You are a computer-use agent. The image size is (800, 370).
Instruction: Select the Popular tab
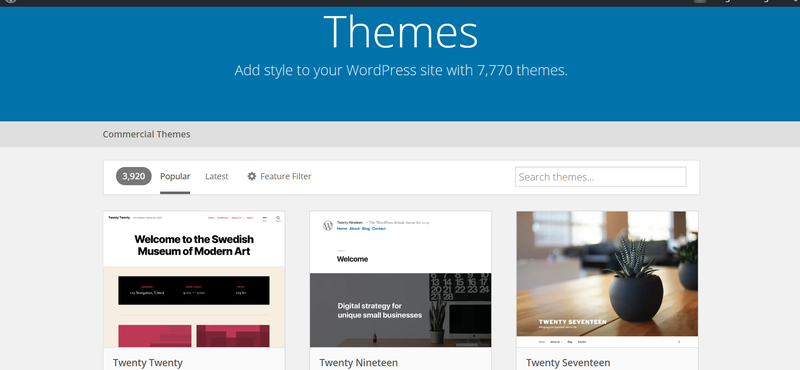point(175,177)
